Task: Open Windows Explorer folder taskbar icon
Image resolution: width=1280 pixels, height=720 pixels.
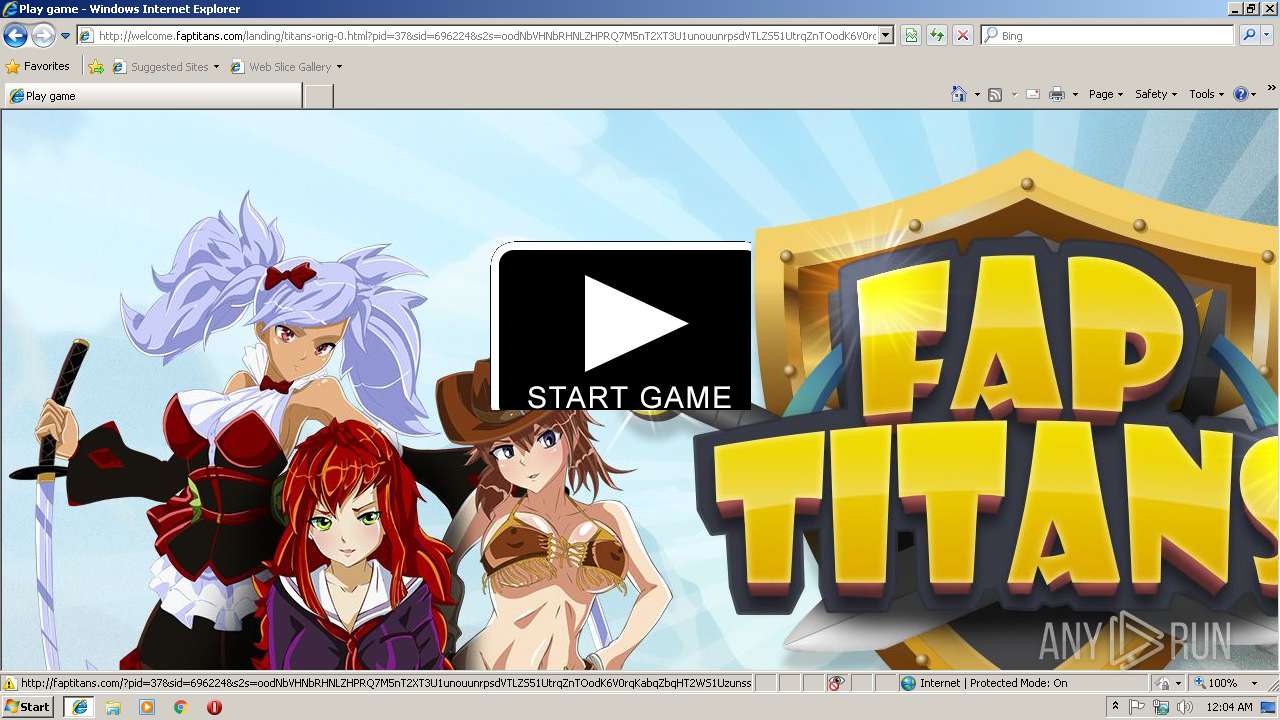Action: click(x=113, y=707)
